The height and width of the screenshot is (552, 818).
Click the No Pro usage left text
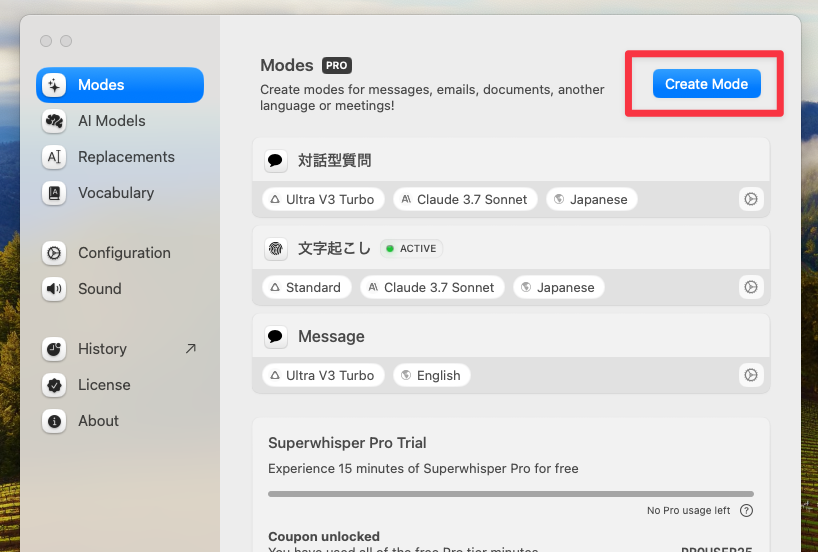pyautogui.click(x=689, y=510)
